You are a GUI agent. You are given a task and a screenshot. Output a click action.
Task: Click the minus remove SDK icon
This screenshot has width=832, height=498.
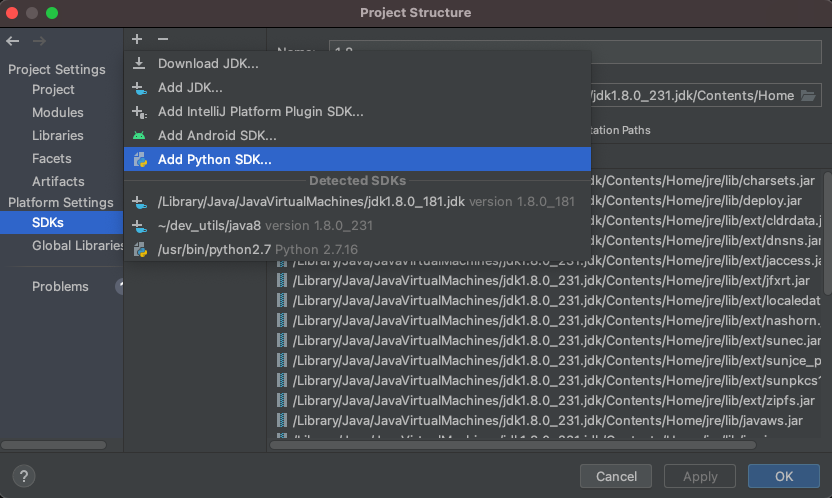[x=163, y=39]
